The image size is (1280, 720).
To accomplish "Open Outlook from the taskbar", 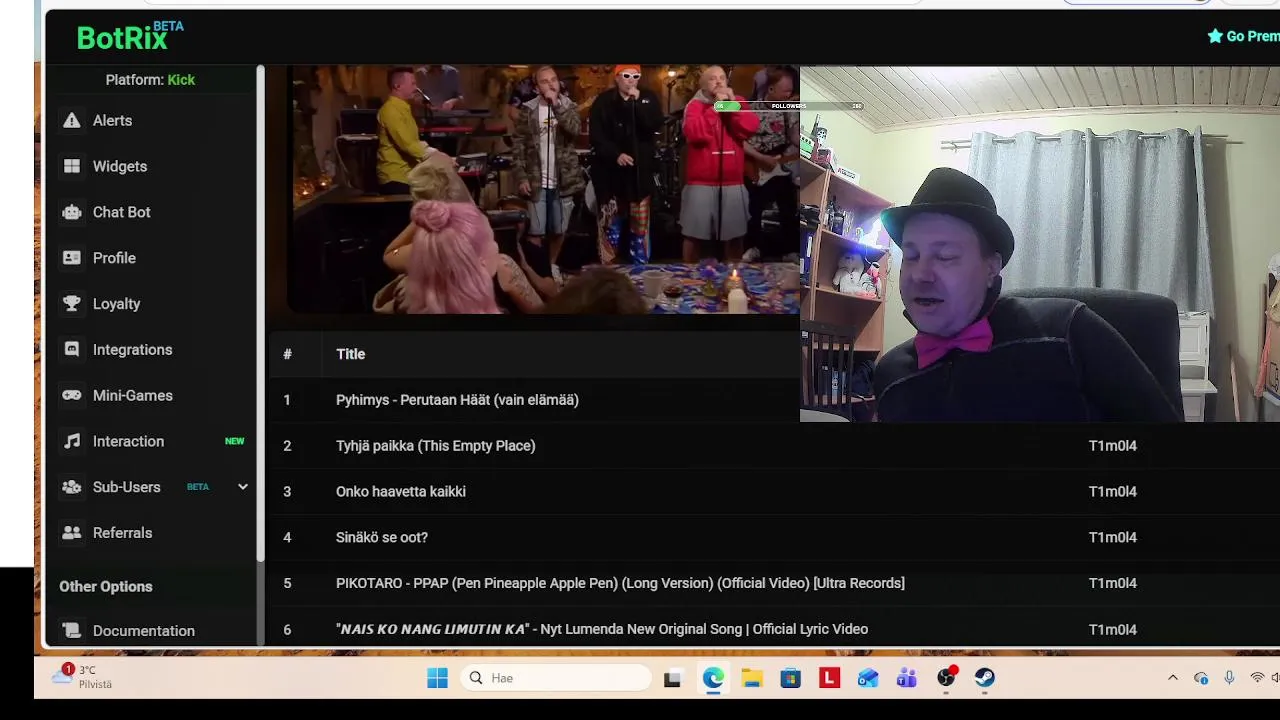I will [868, 678].
